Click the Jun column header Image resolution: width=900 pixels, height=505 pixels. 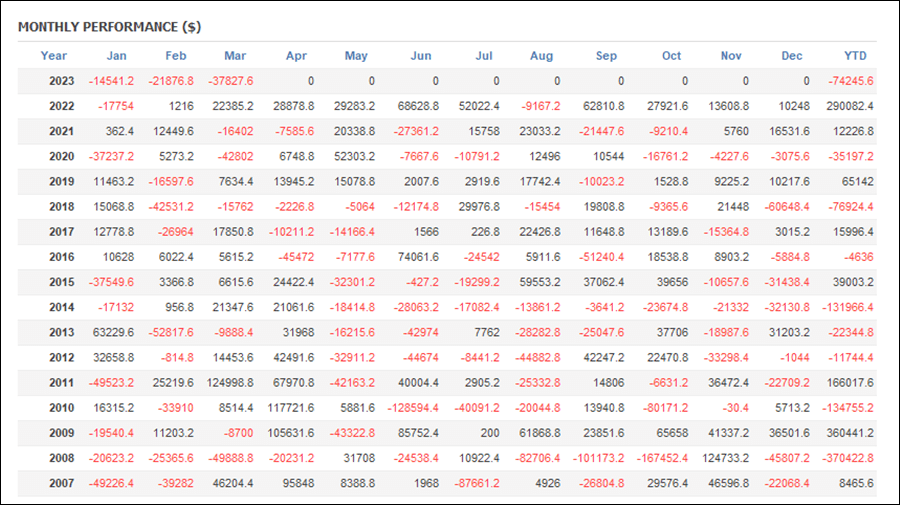point(421,56)
